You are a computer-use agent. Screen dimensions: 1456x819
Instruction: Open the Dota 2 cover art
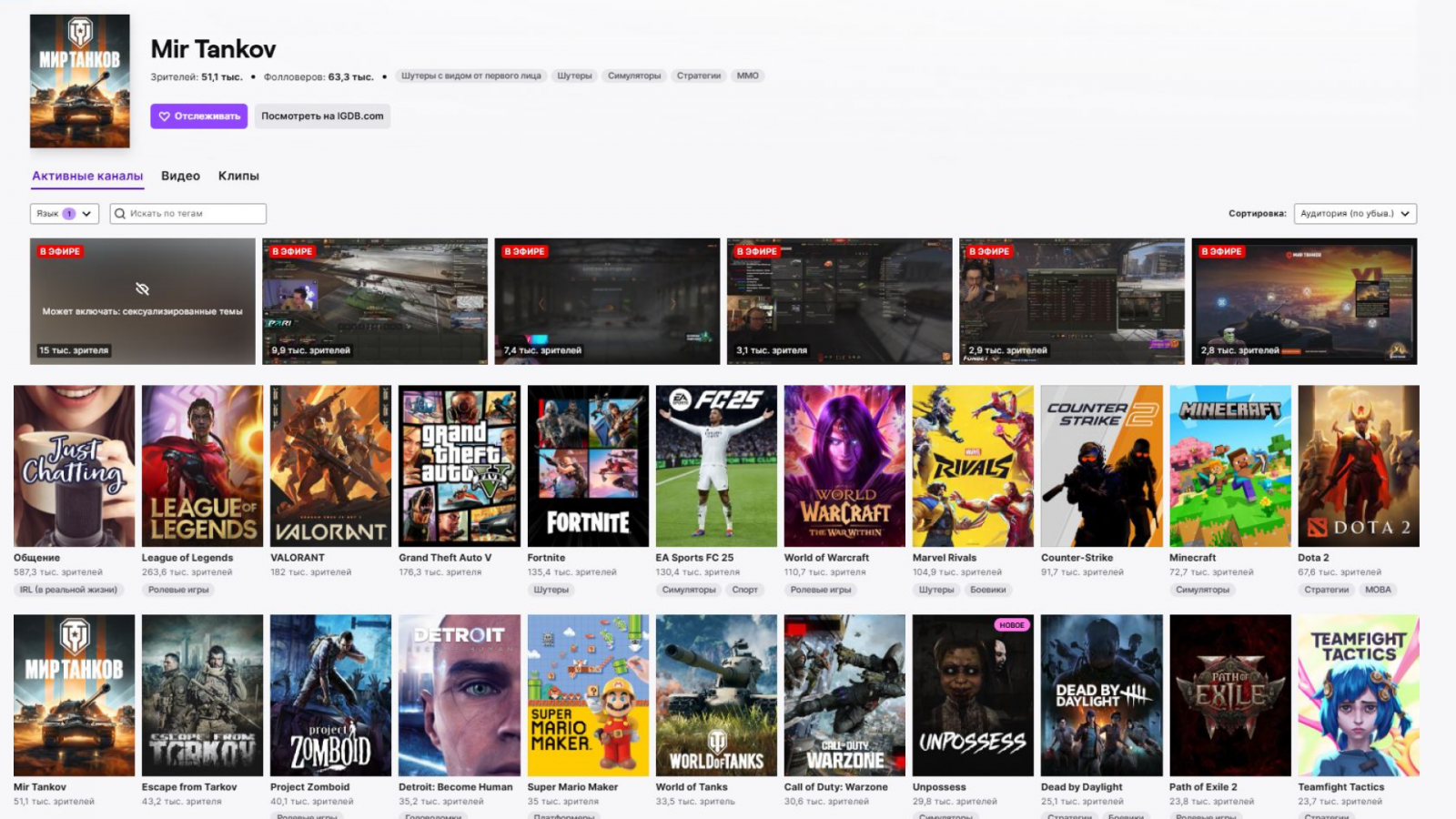click(x=1359, y=466)
